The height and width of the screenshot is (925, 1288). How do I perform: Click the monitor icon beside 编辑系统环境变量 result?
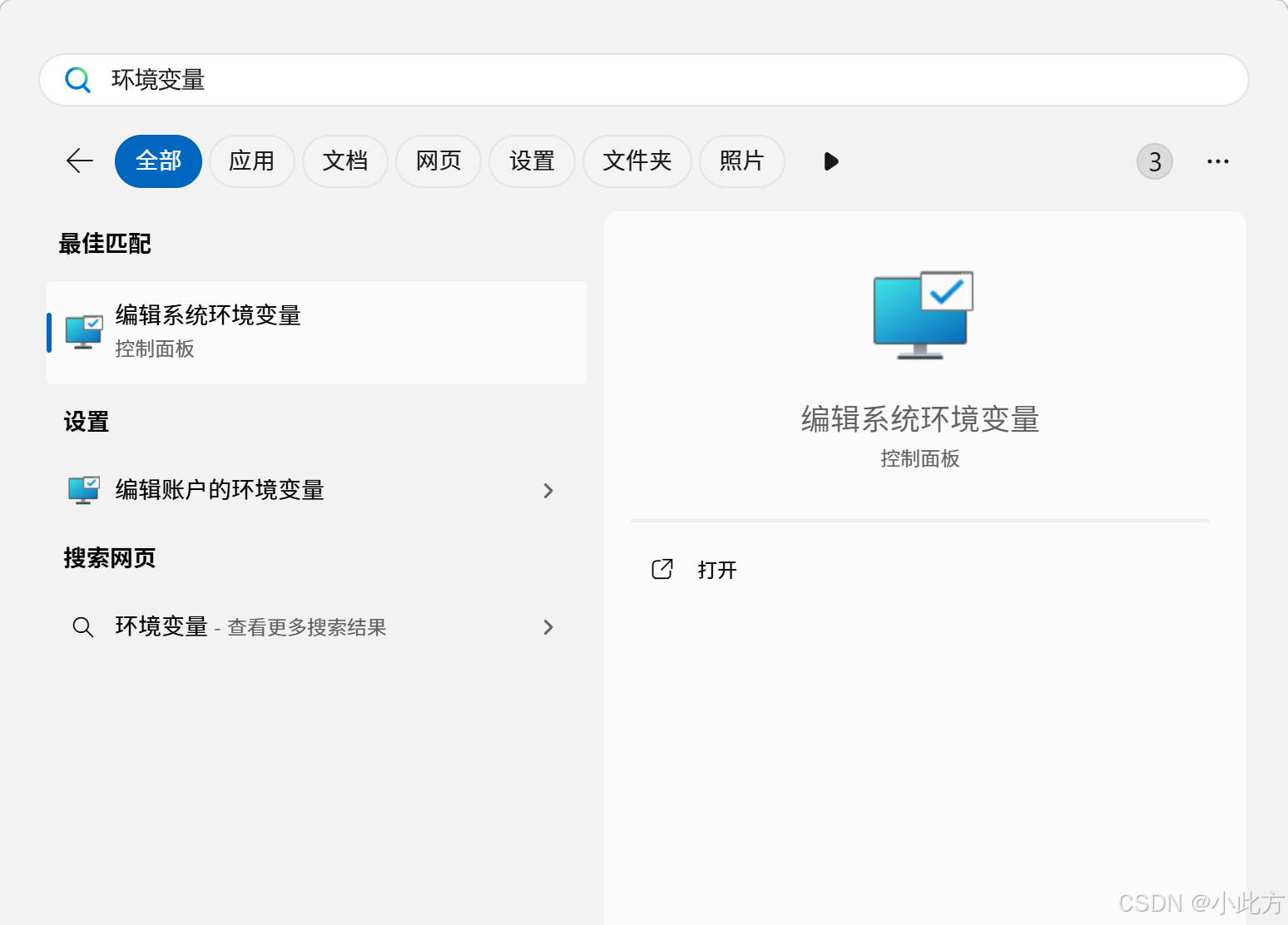(84, 332)
